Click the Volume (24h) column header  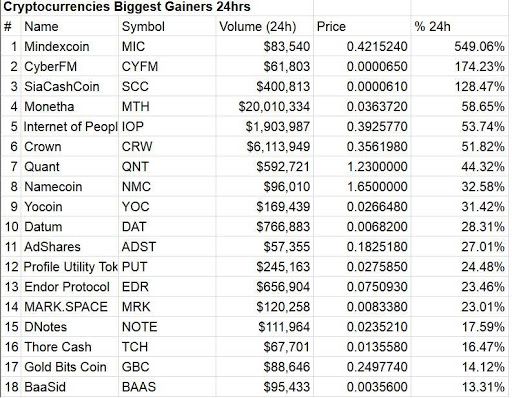pos(264,26)
